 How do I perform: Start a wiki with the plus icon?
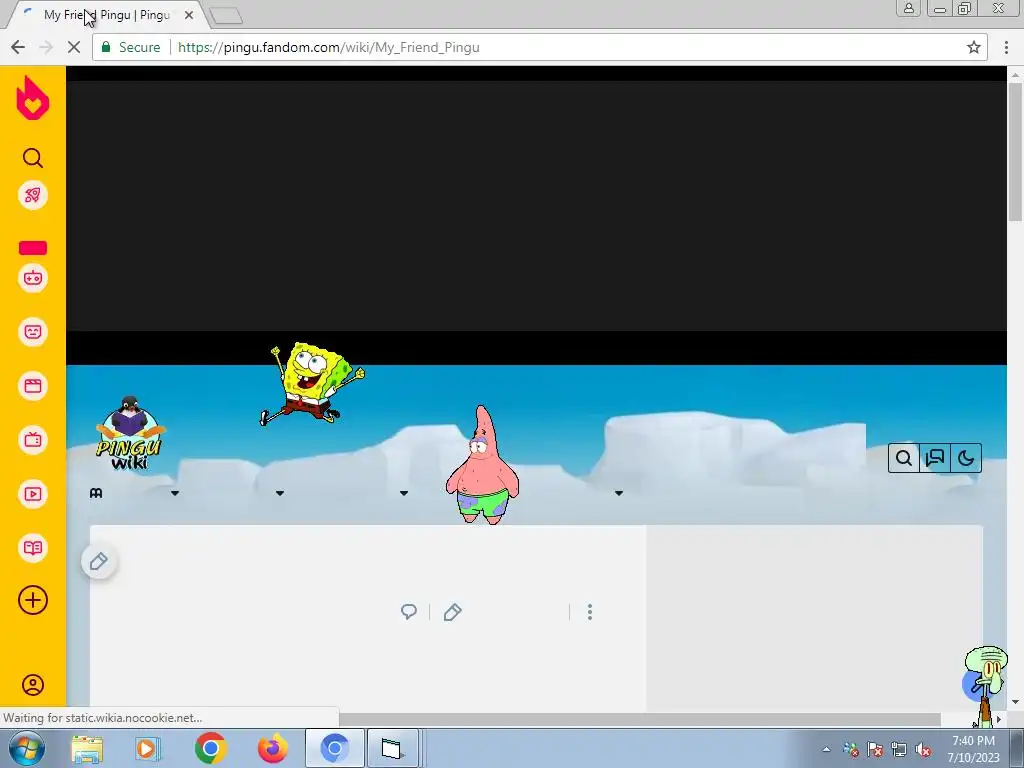coord(33,600)
